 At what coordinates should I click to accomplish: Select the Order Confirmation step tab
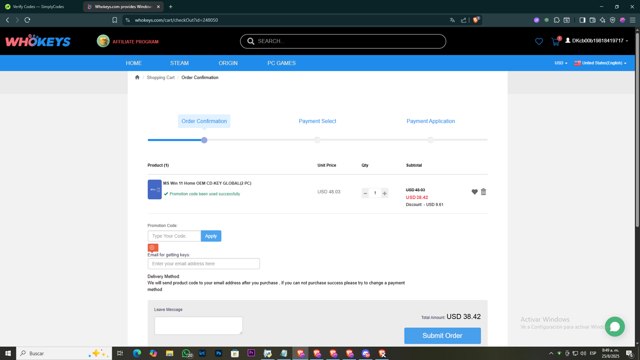coord(204,121)
